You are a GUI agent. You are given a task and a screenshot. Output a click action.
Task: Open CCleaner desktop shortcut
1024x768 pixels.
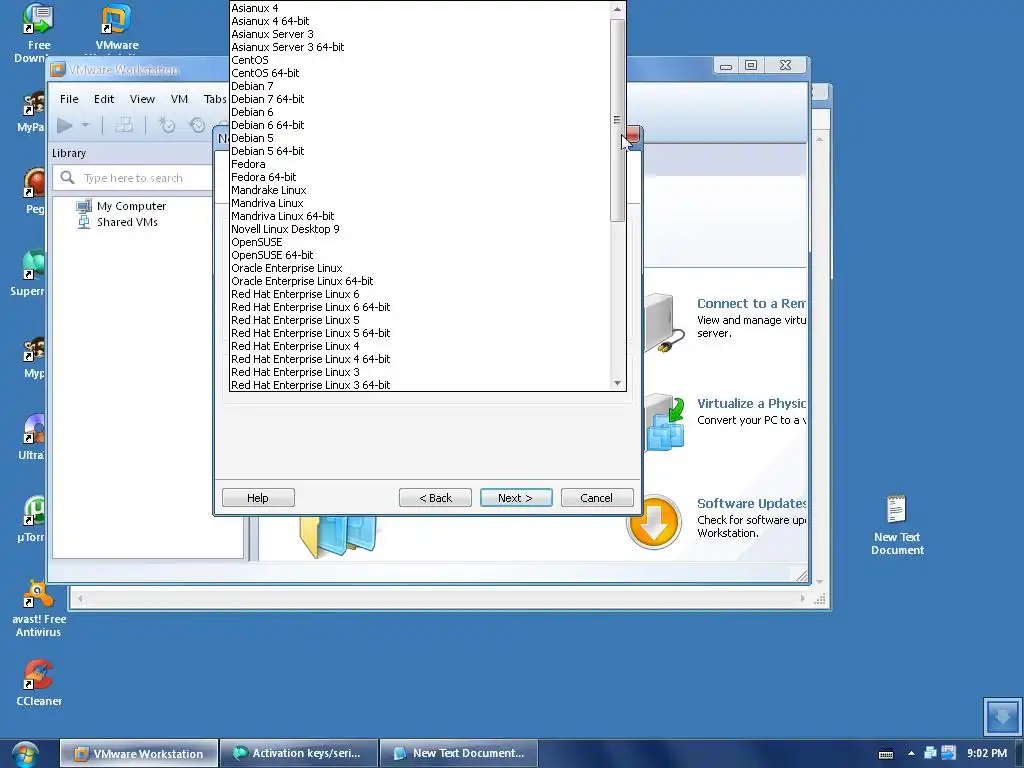click(x=39, y=682)
